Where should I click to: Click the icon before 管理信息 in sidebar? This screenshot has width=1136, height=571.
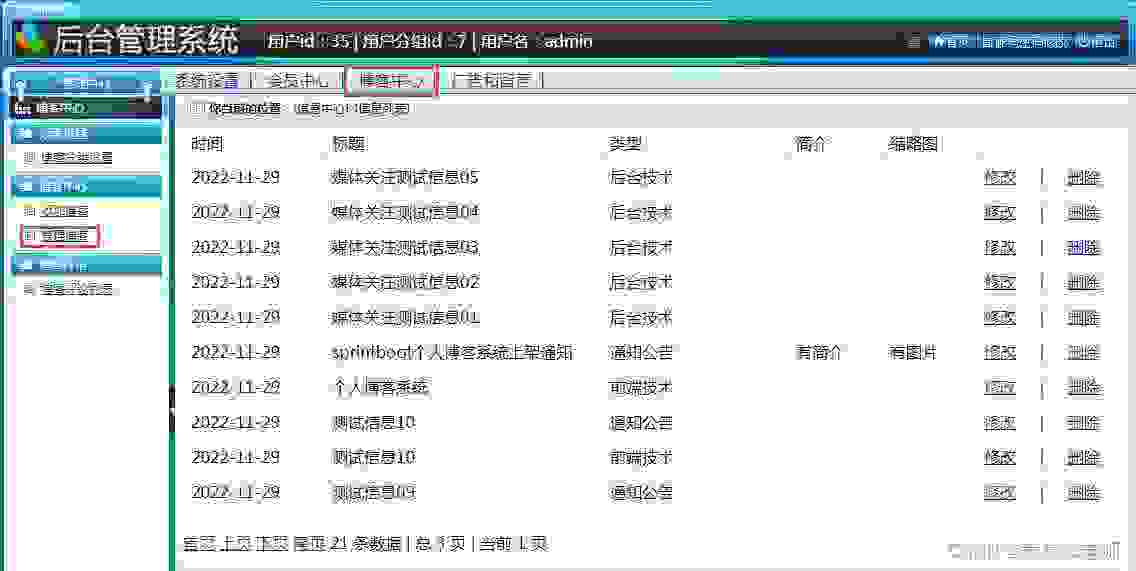(30, 236)
